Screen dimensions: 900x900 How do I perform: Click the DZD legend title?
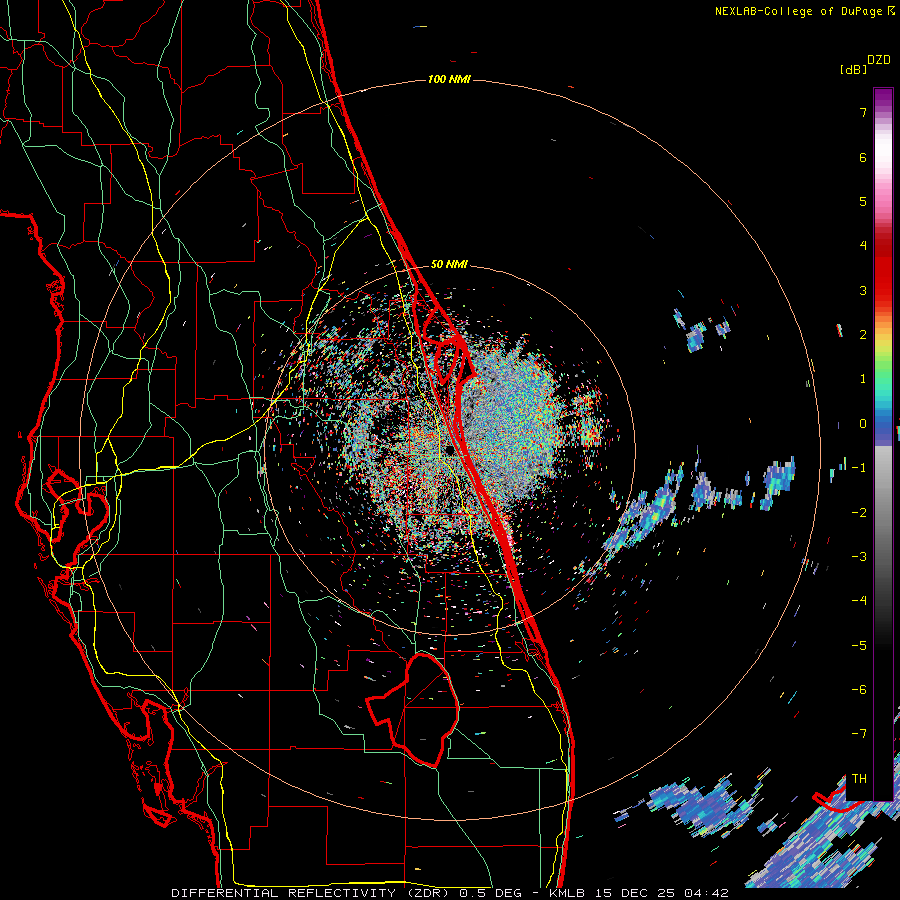coord(879,60)
